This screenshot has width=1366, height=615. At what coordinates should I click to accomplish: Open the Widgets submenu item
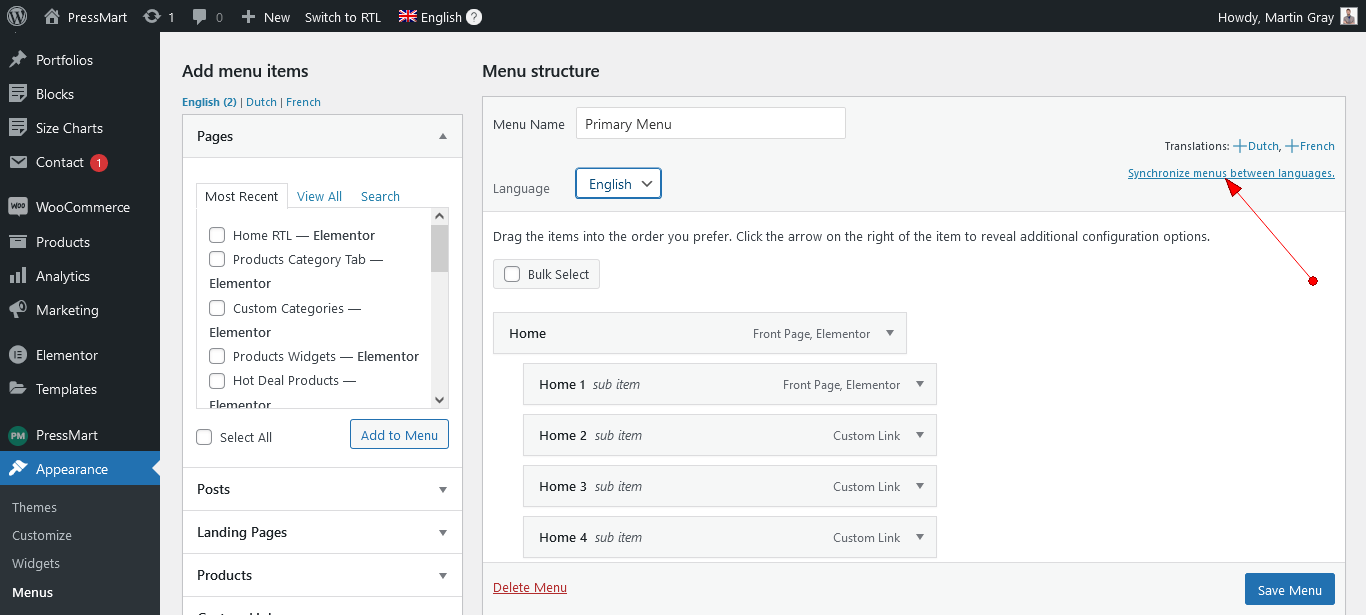click(x=36, y=563)
